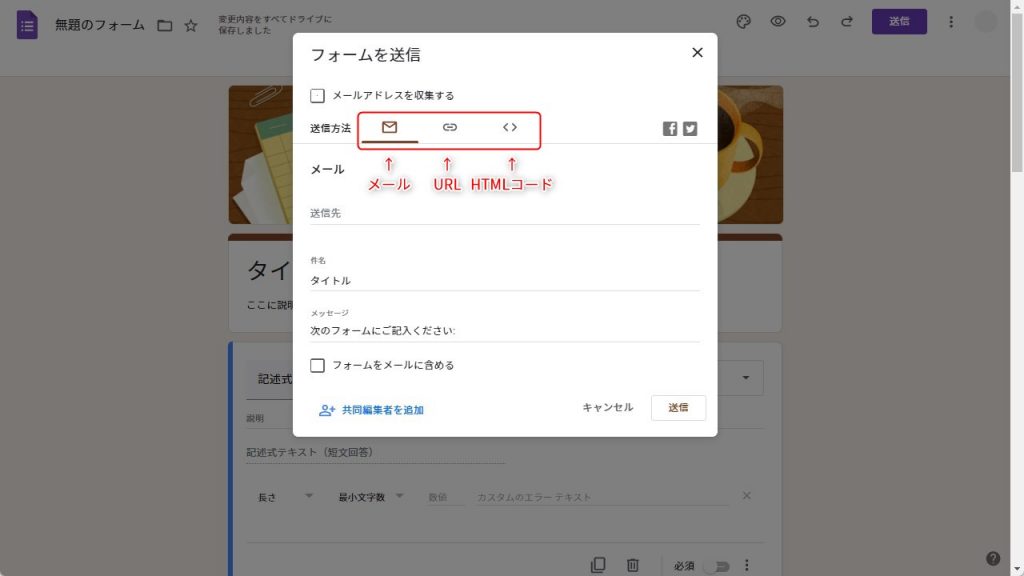Duplicate the question with copy icon
The image size is (1024, 576).
pos(598,565)
